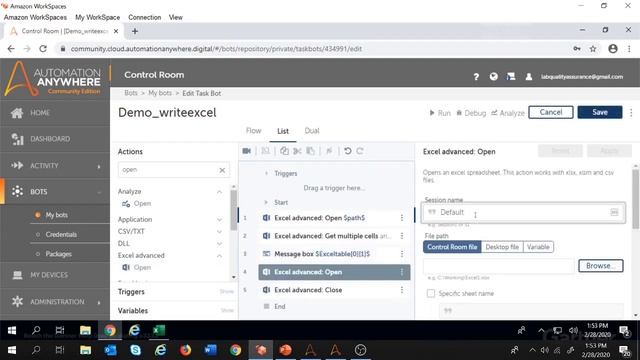Open Skype from the bottom taskbar

(135, 350)
